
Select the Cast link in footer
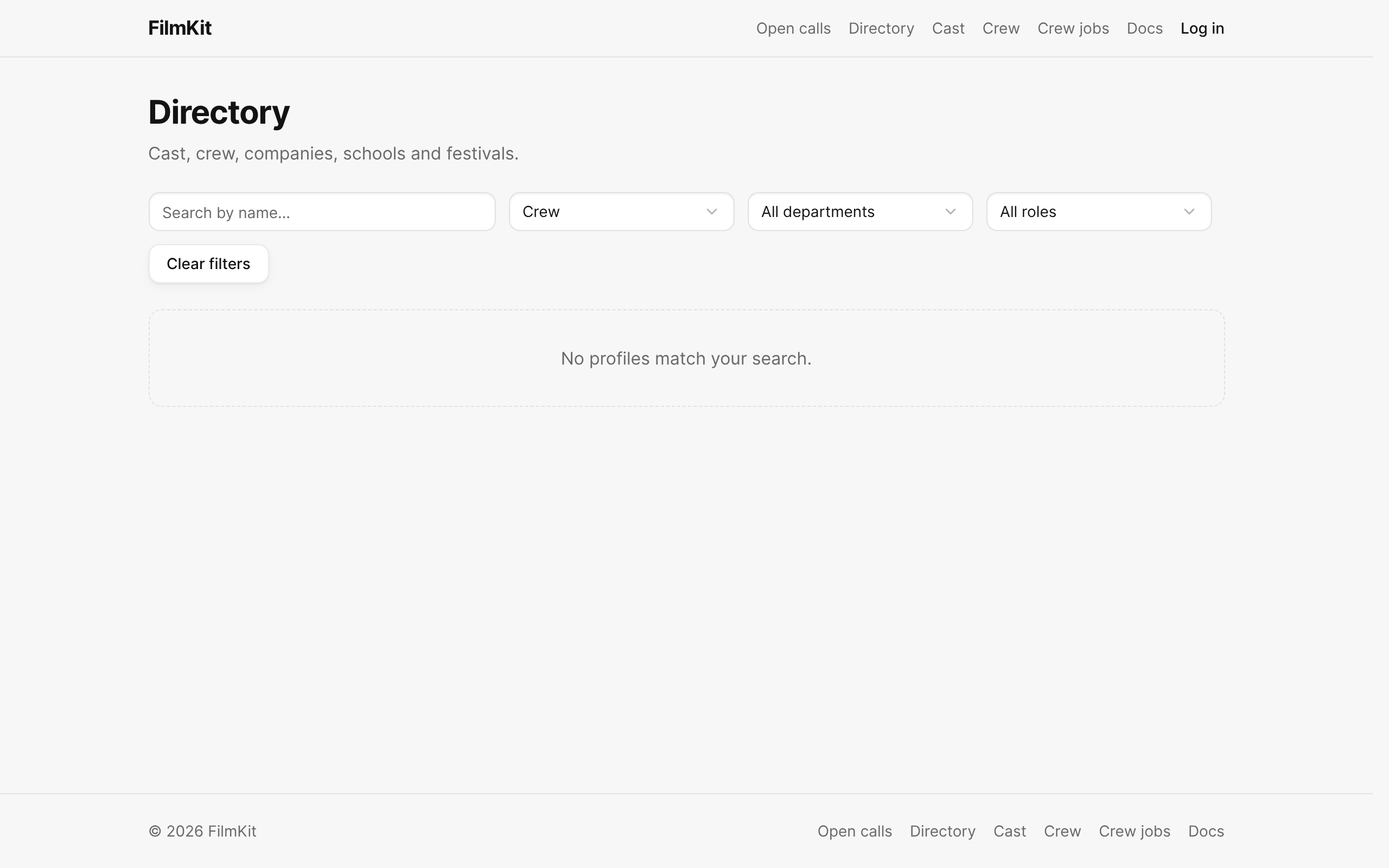1010,831
